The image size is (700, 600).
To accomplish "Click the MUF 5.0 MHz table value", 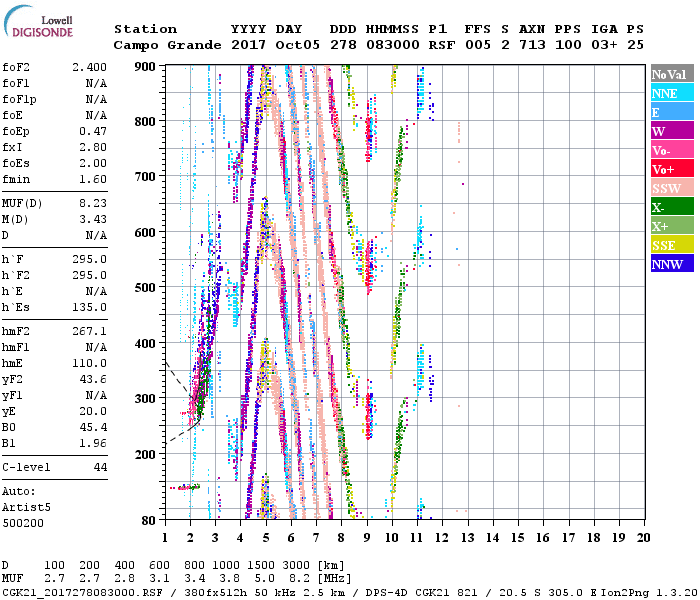I will (264, 579).
